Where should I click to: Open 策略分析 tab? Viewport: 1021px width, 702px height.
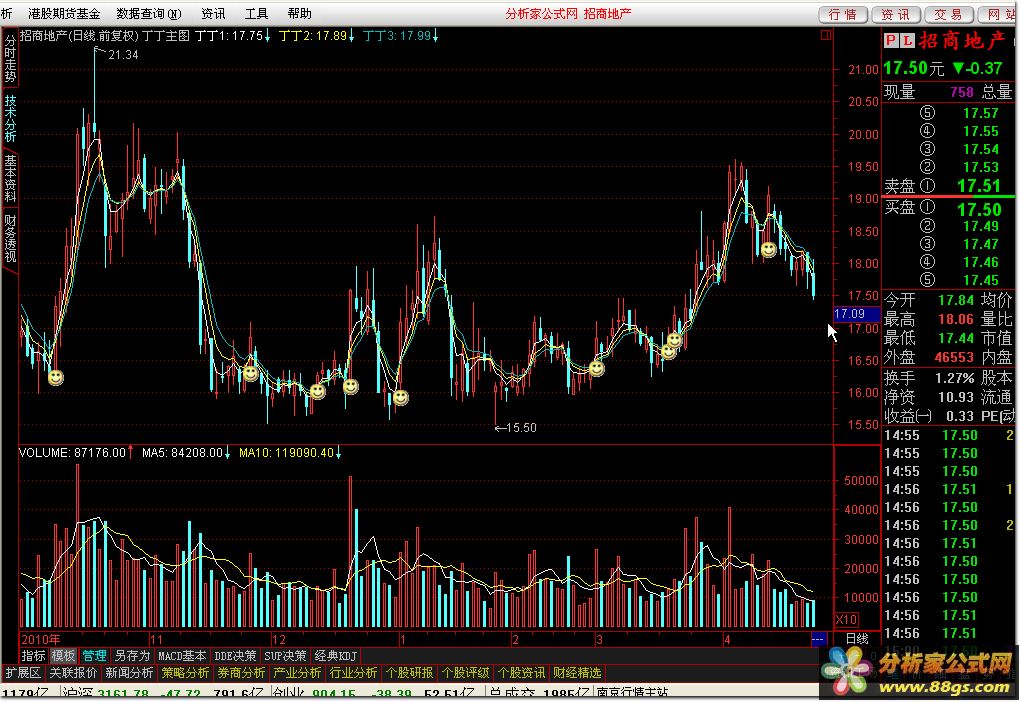tap(186, 673)
